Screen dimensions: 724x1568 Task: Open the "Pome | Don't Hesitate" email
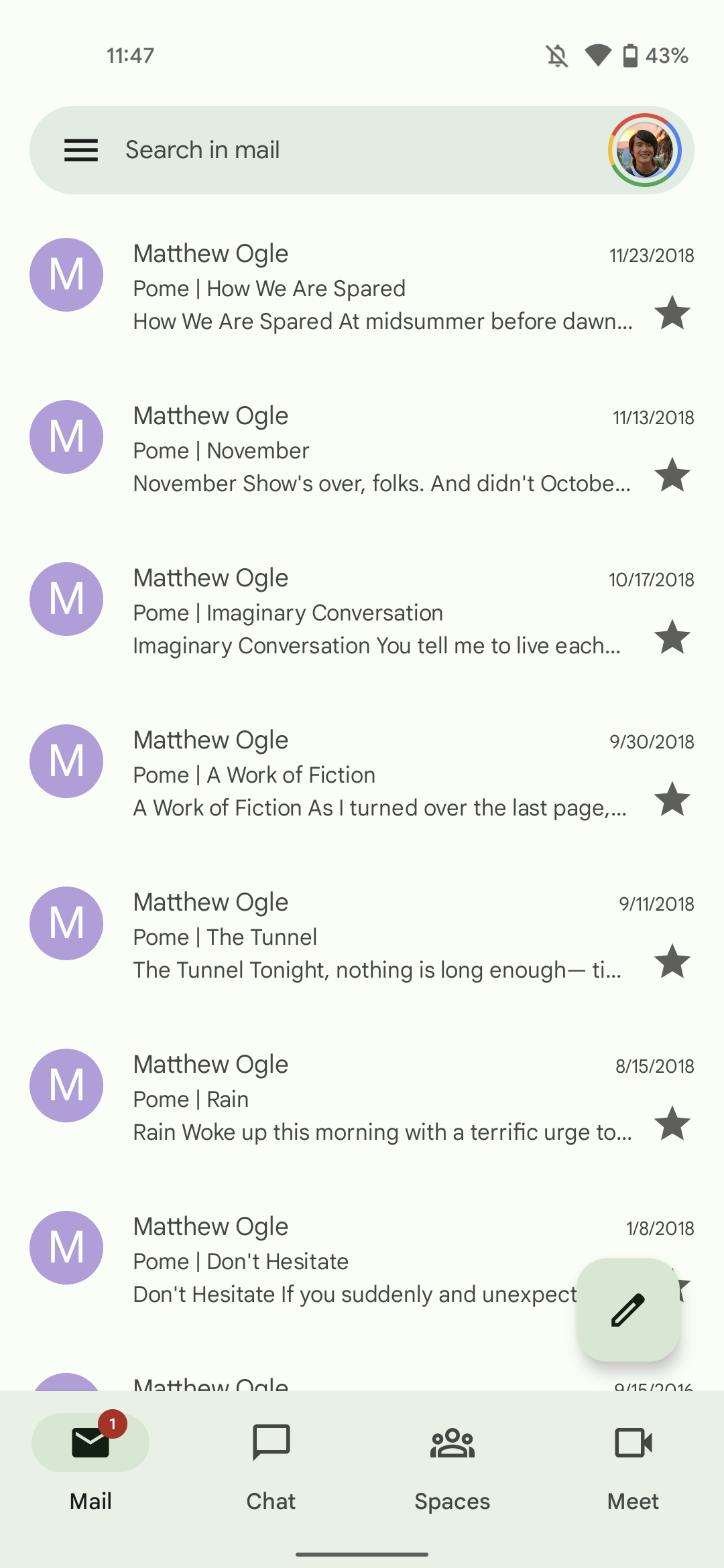tap(335, 1261)
